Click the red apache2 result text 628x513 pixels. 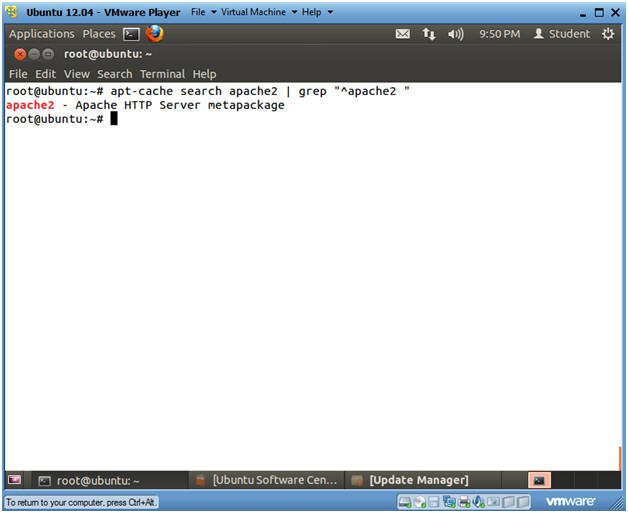30,105
